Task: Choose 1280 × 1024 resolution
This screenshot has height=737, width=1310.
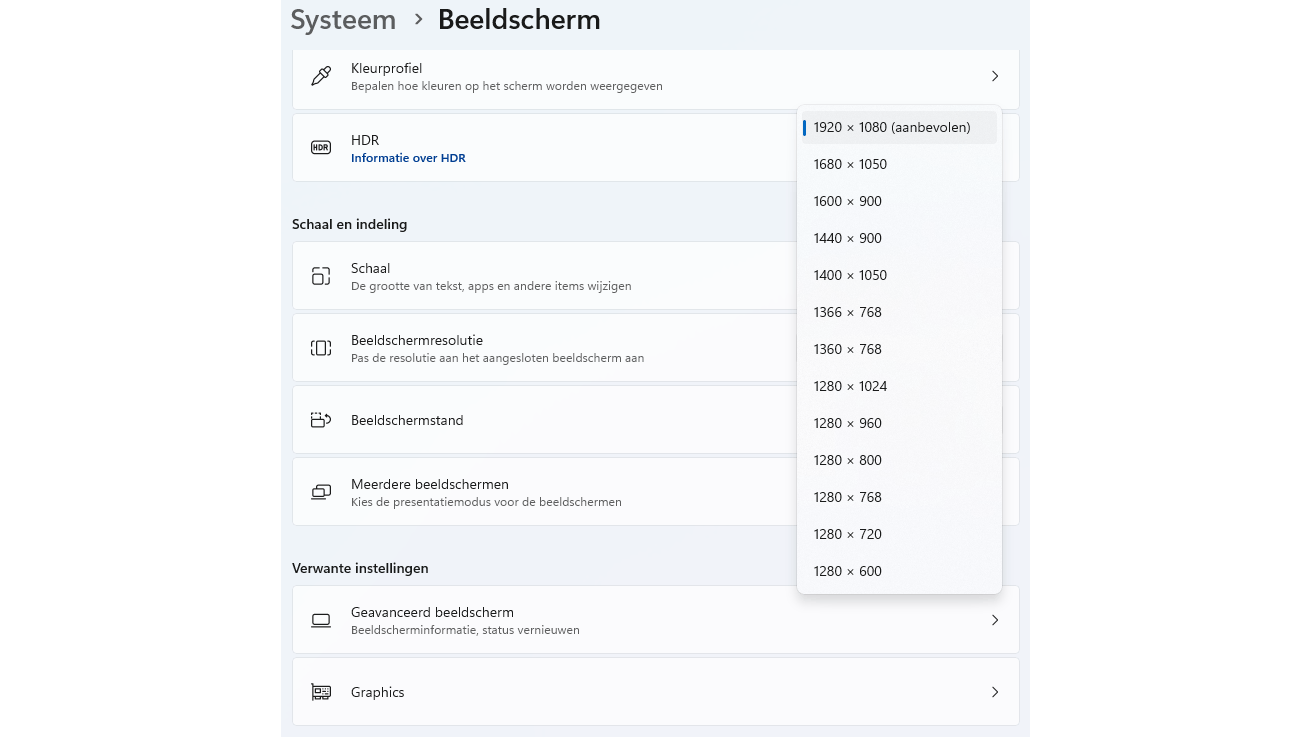Action: [850, 386]
